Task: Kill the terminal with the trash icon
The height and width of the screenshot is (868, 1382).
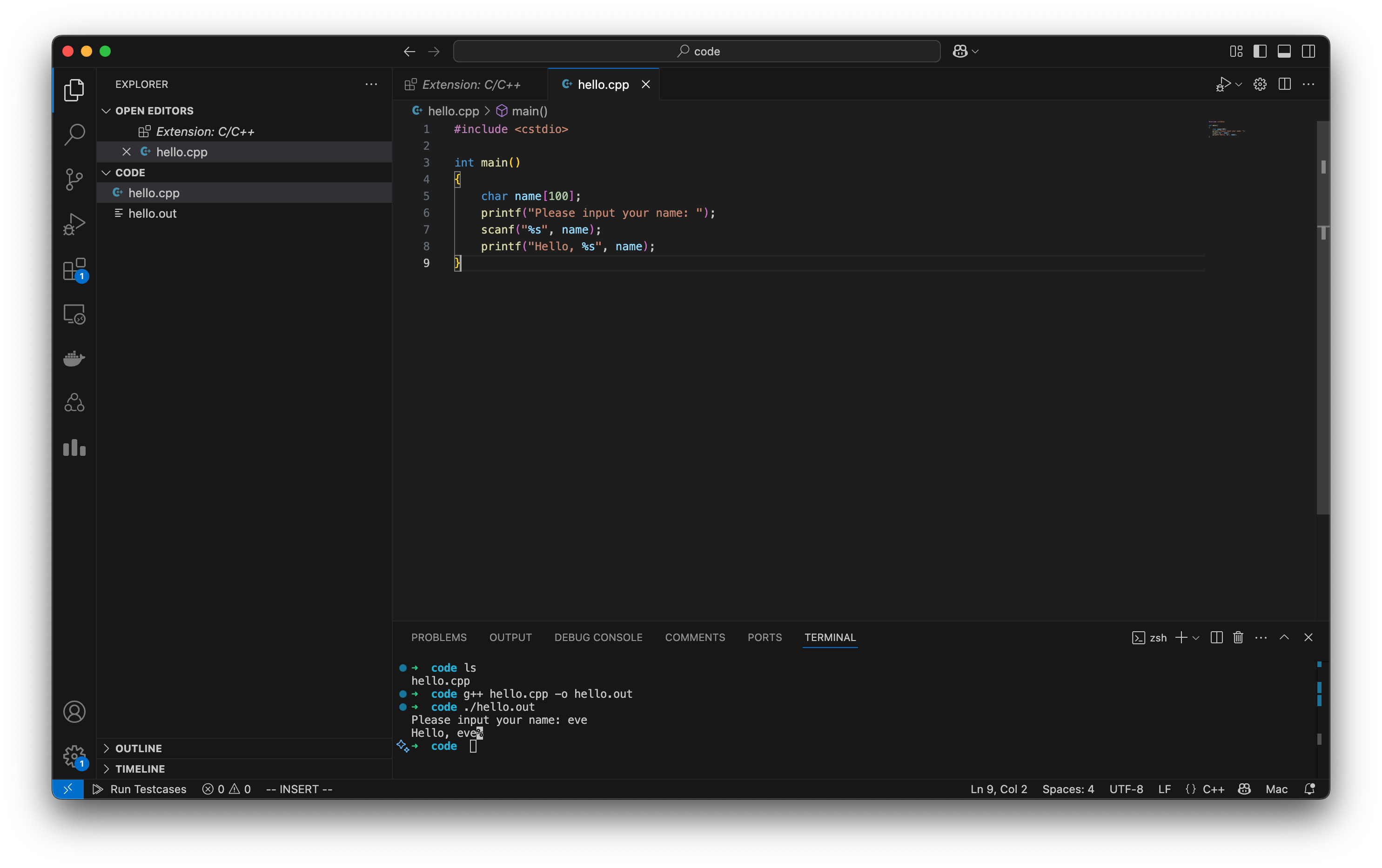Action: 1237,637
